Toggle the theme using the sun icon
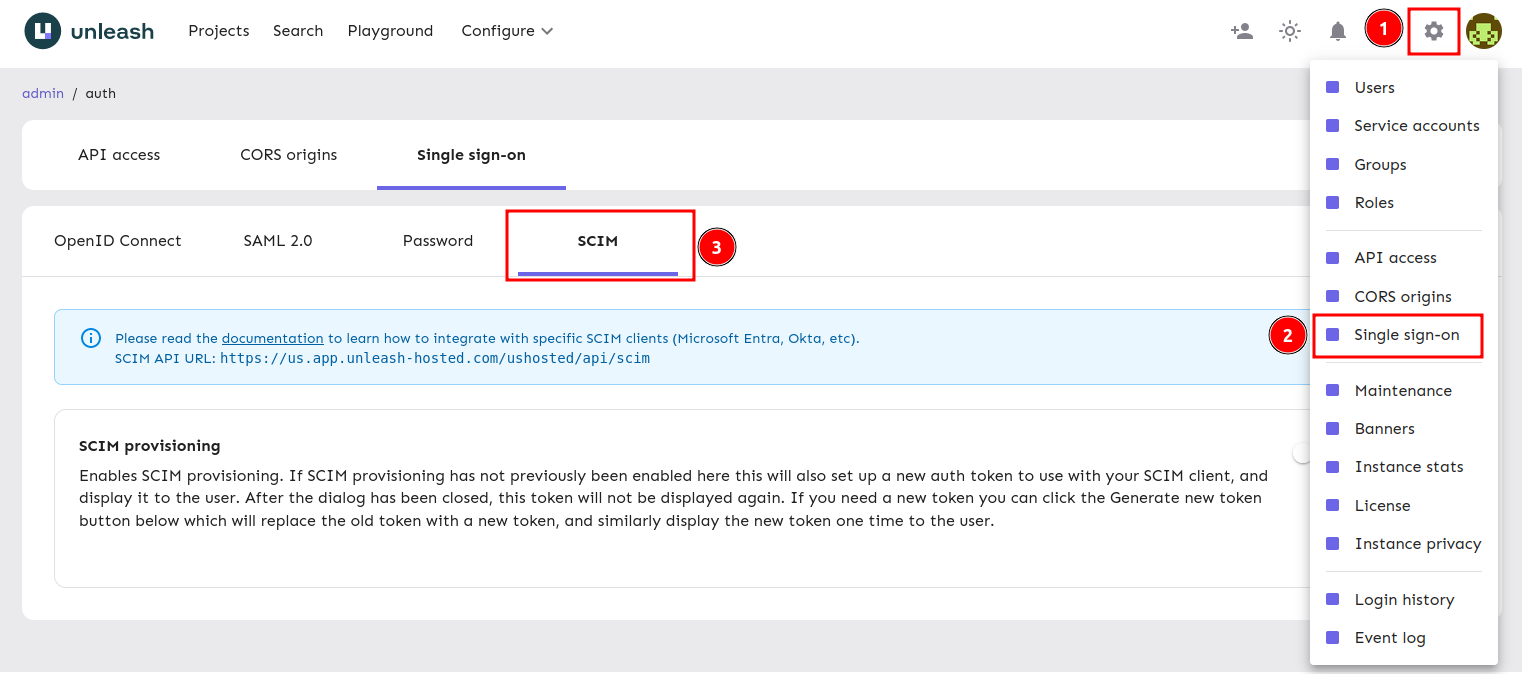Viewport: 1522px width, 674px height. [1289, 31]
